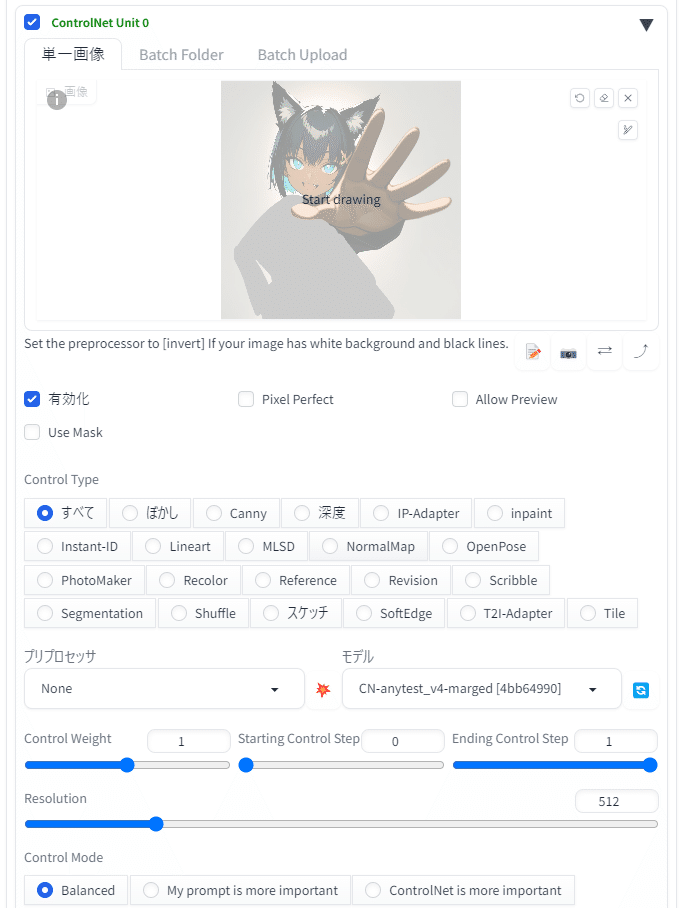The width and height of the screenshot is (682, 908).
Task: Click the undo icon above the canvas
Action: point(580,98)
